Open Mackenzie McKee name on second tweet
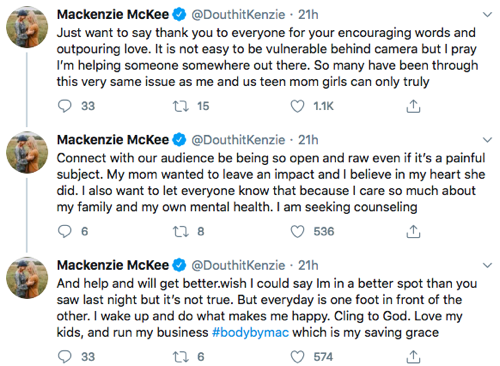500x366 pixels. coord(113,140)
